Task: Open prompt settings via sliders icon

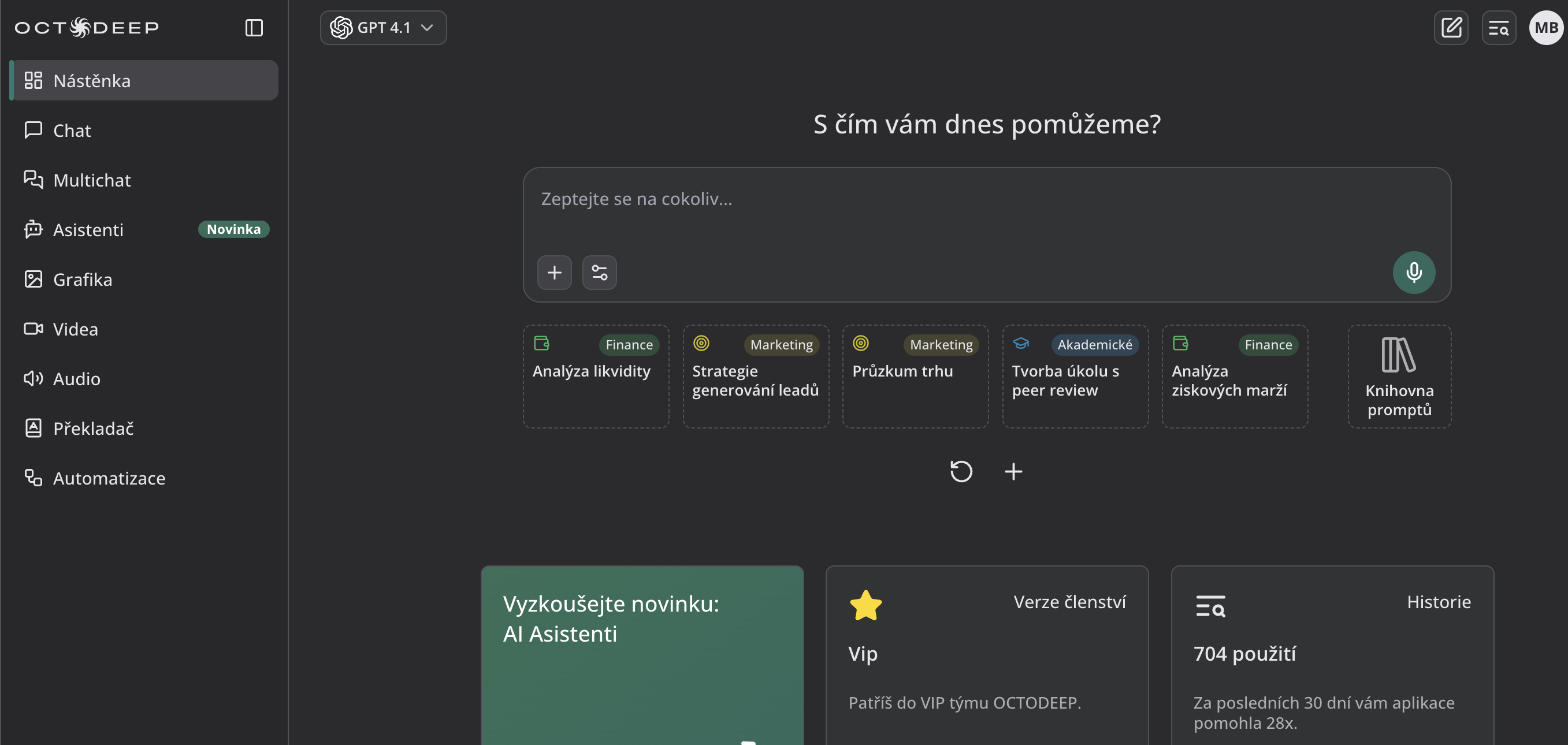Action: click(x=599, y=272)
